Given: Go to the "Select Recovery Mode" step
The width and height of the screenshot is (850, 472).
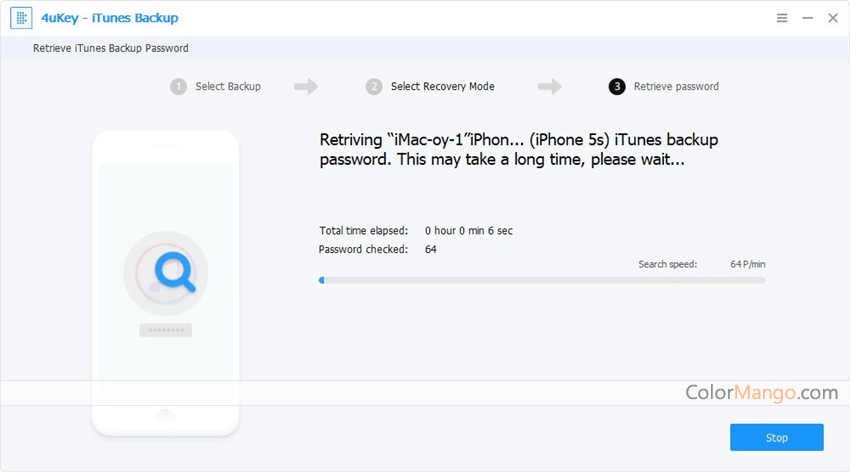Looking at the screenshot, I should (x=442, y=87).
